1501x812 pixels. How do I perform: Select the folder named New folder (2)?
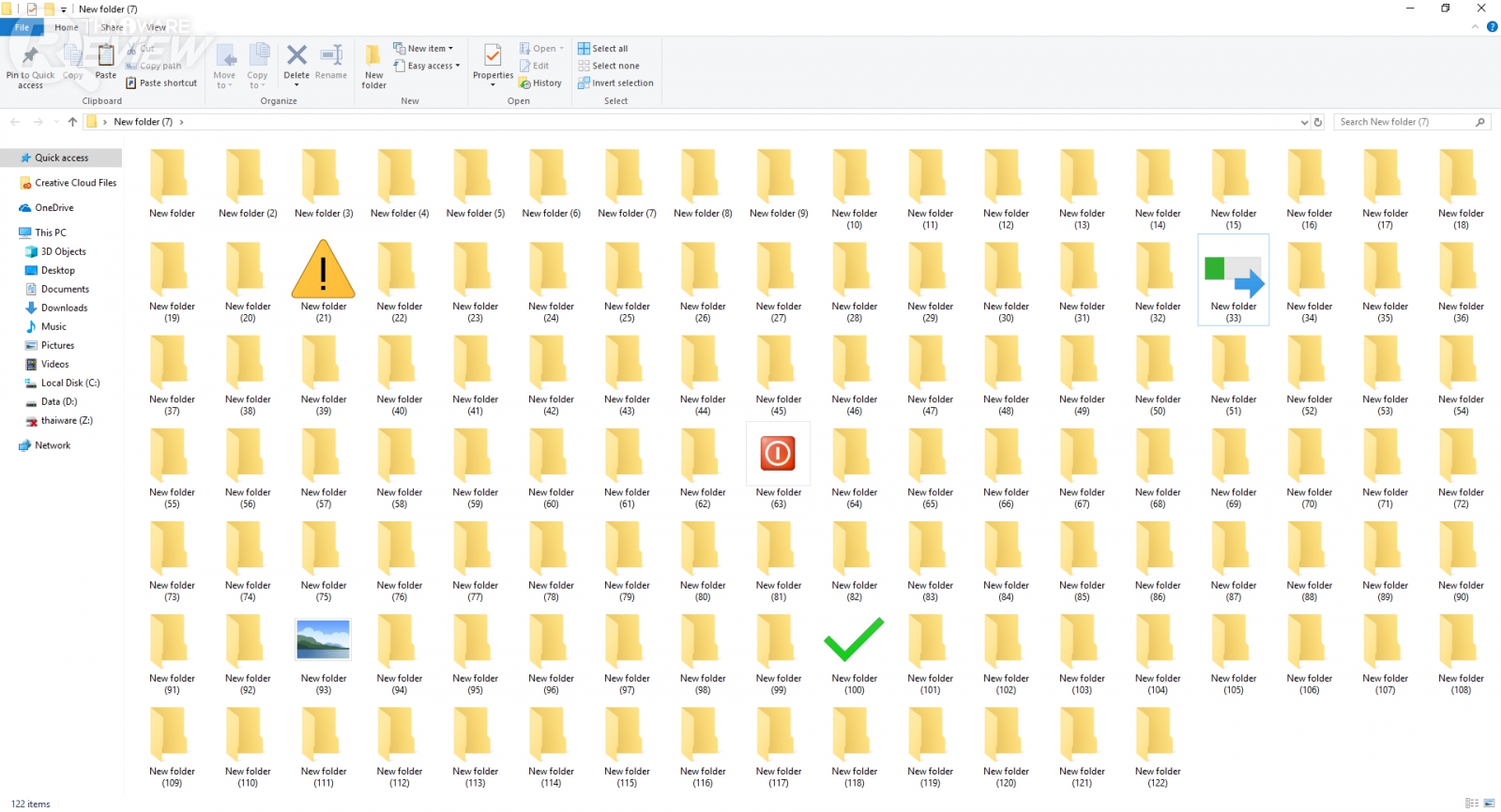(248, 186)
